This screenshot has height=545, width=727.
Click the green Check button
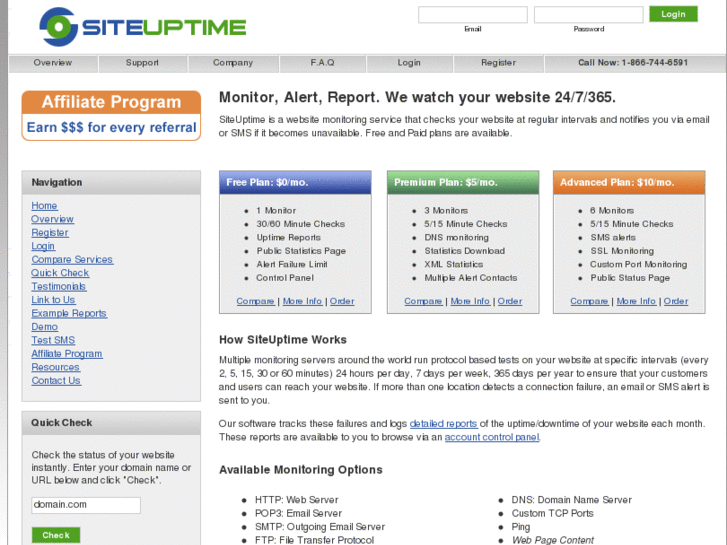coord(56,535)
